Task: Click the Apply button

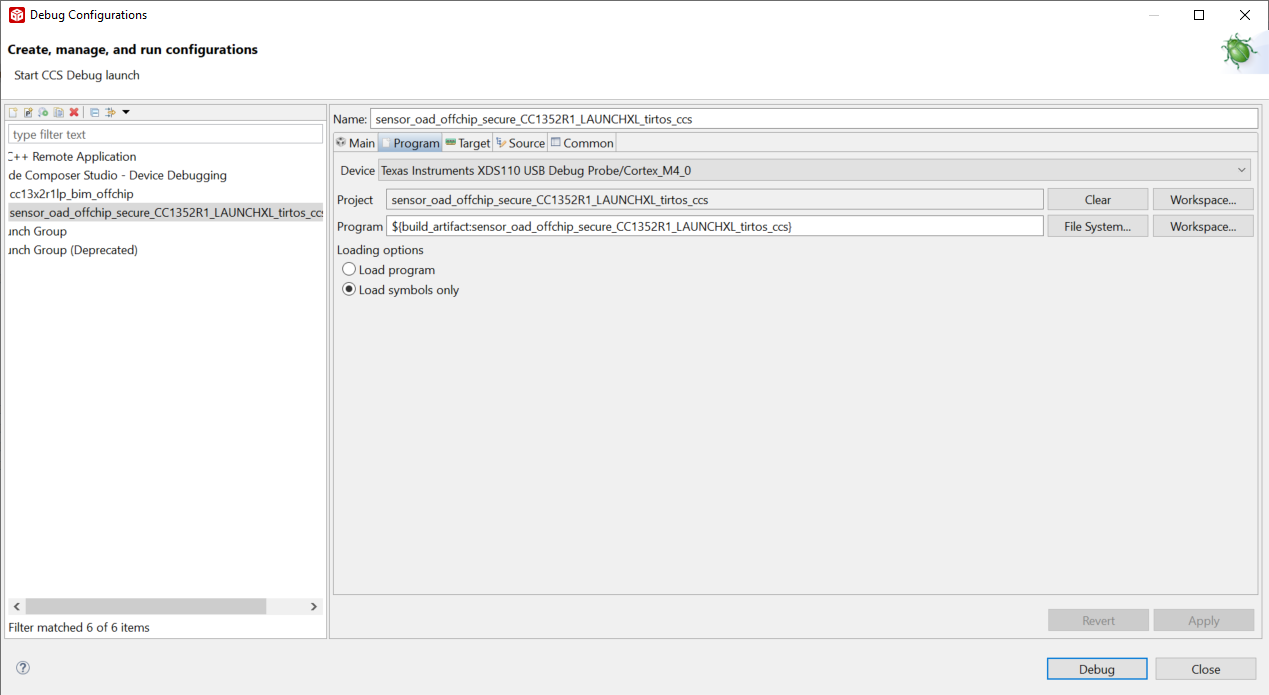Action: (1203, 620)
